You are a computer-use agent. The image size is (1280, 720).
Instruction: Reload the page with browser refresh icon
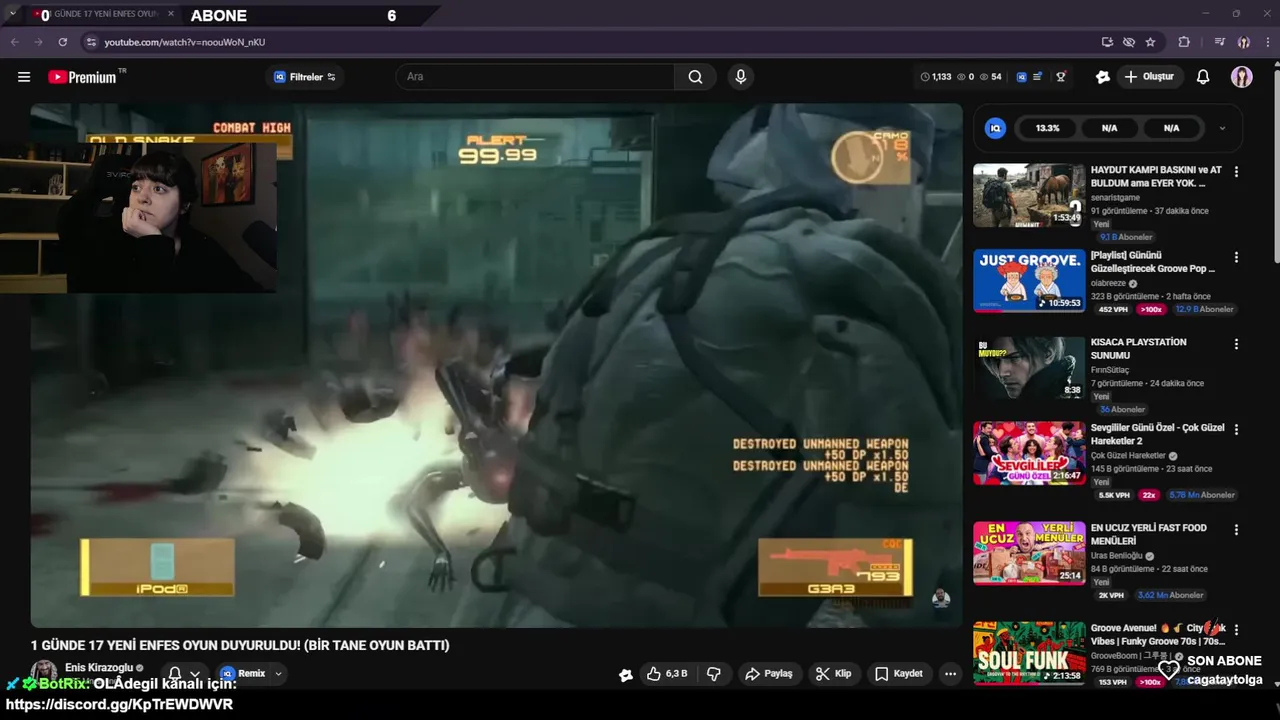[x=62, y=42]
